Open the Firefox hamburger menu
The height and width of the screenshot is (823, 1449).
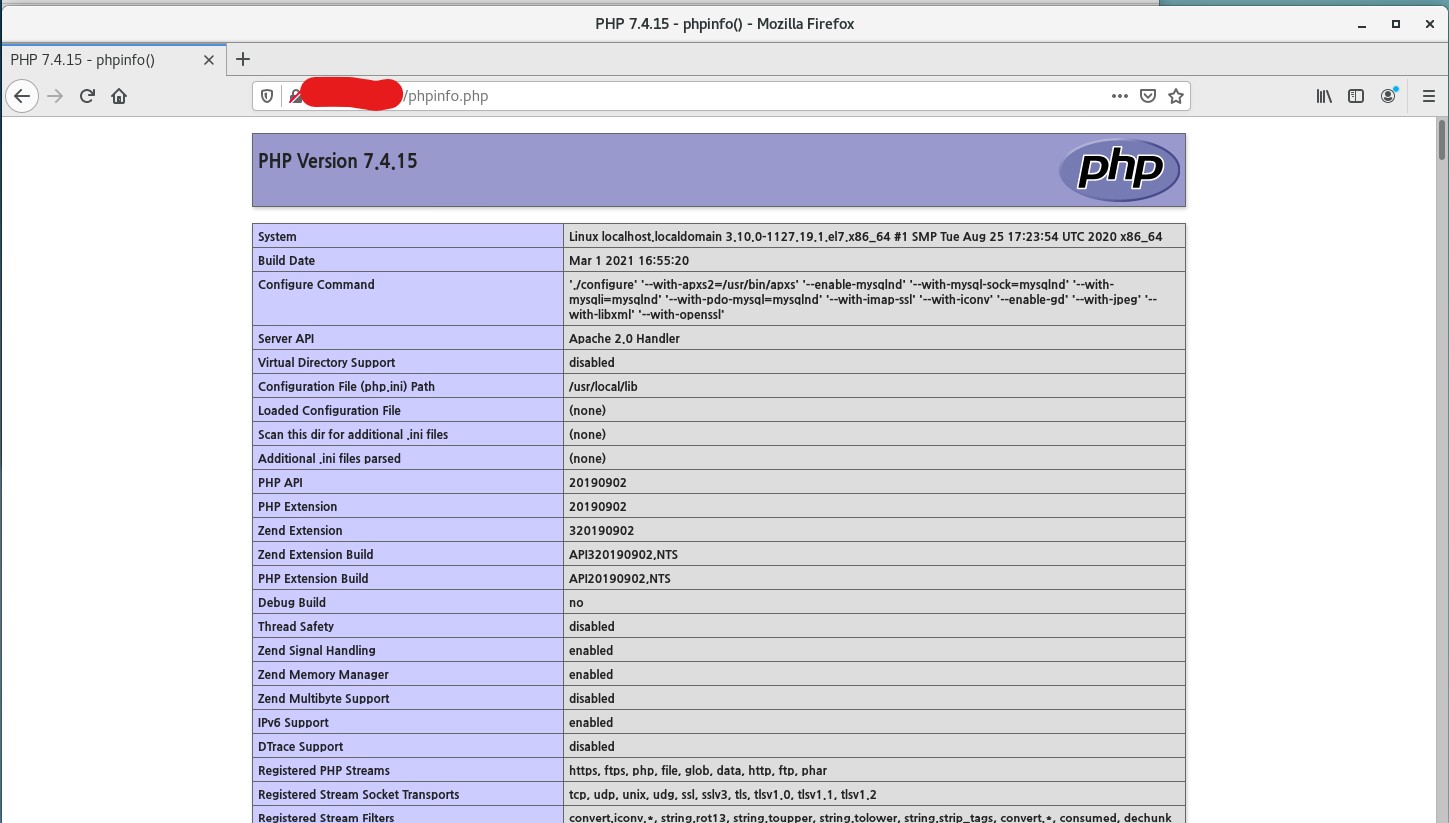[x=1428, y=96]
